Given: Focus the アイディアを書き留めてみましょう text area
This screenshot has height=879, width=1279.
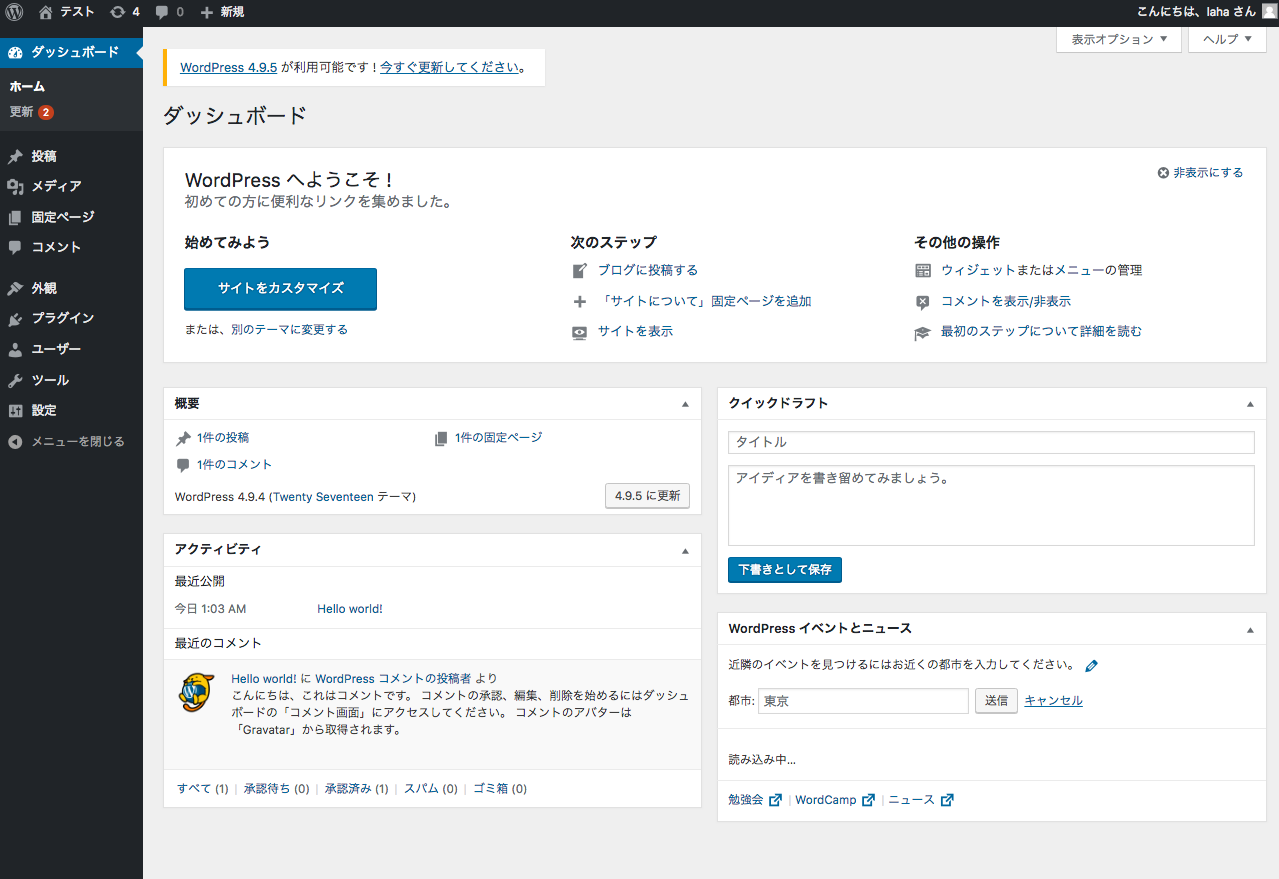Looking at the screenshot, I should click(x=991, y=505).
